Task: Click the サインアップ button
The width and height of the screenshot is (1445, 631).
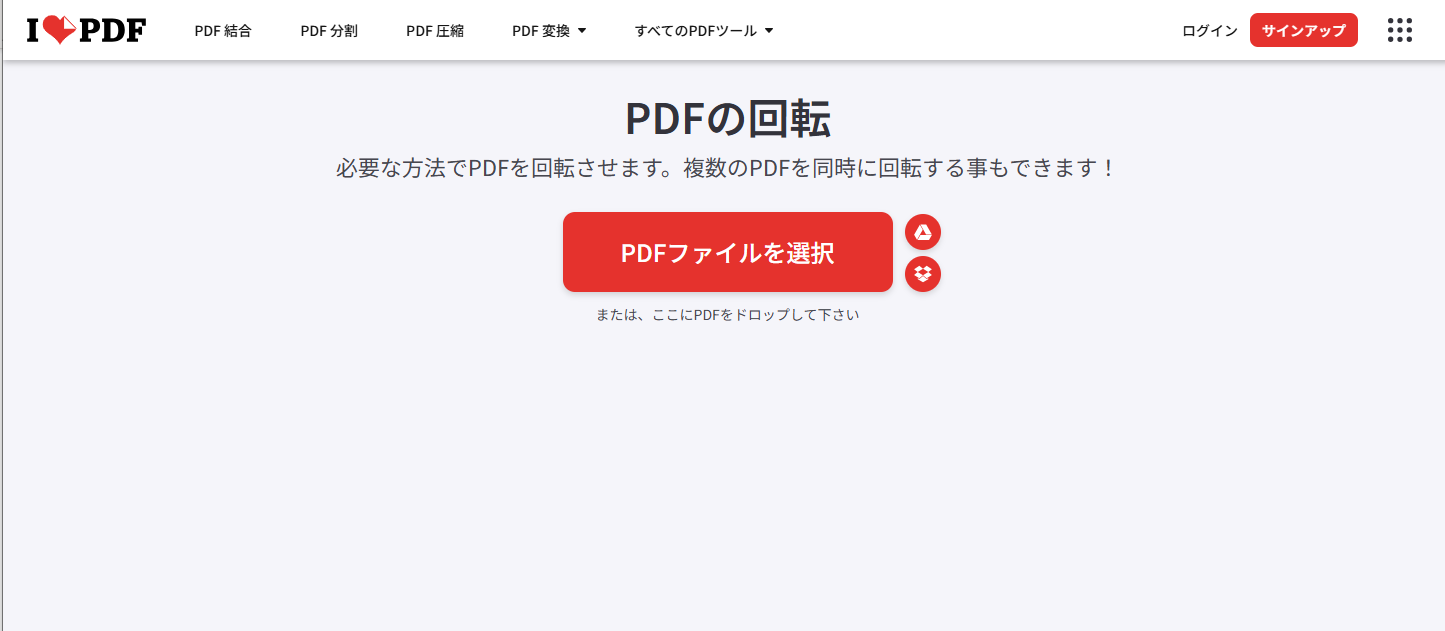Action: click(1304, 30)
